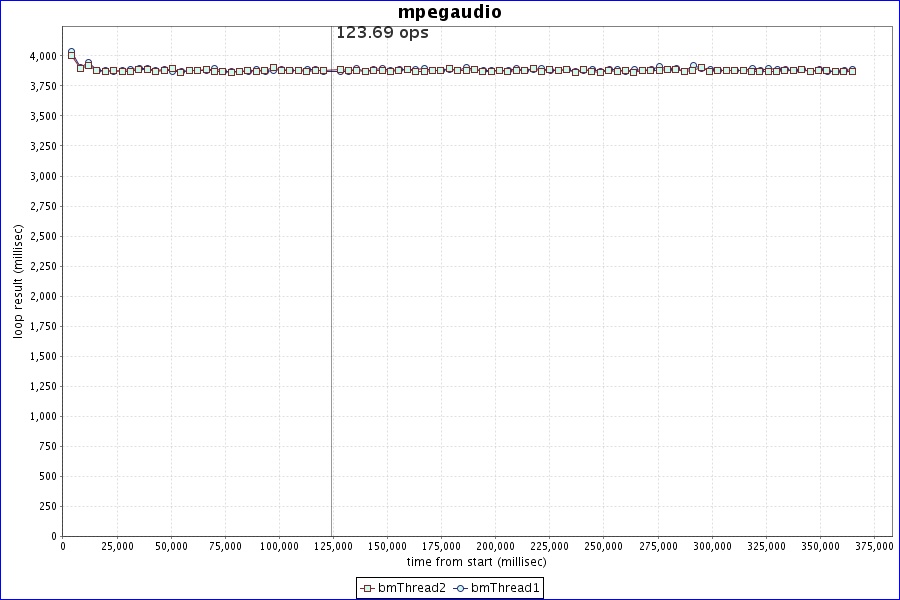The width and height of the screenshot is (900, 600).
Task: Click the highest data point at chart start
Action: (71, 52)
